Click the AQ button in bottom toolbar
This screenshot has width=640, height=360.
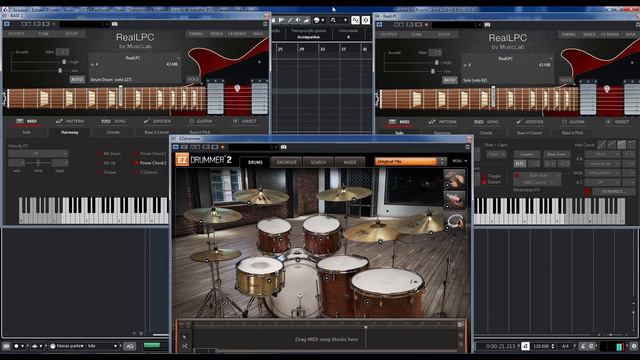pyautogui.click(x=129, y=346)
